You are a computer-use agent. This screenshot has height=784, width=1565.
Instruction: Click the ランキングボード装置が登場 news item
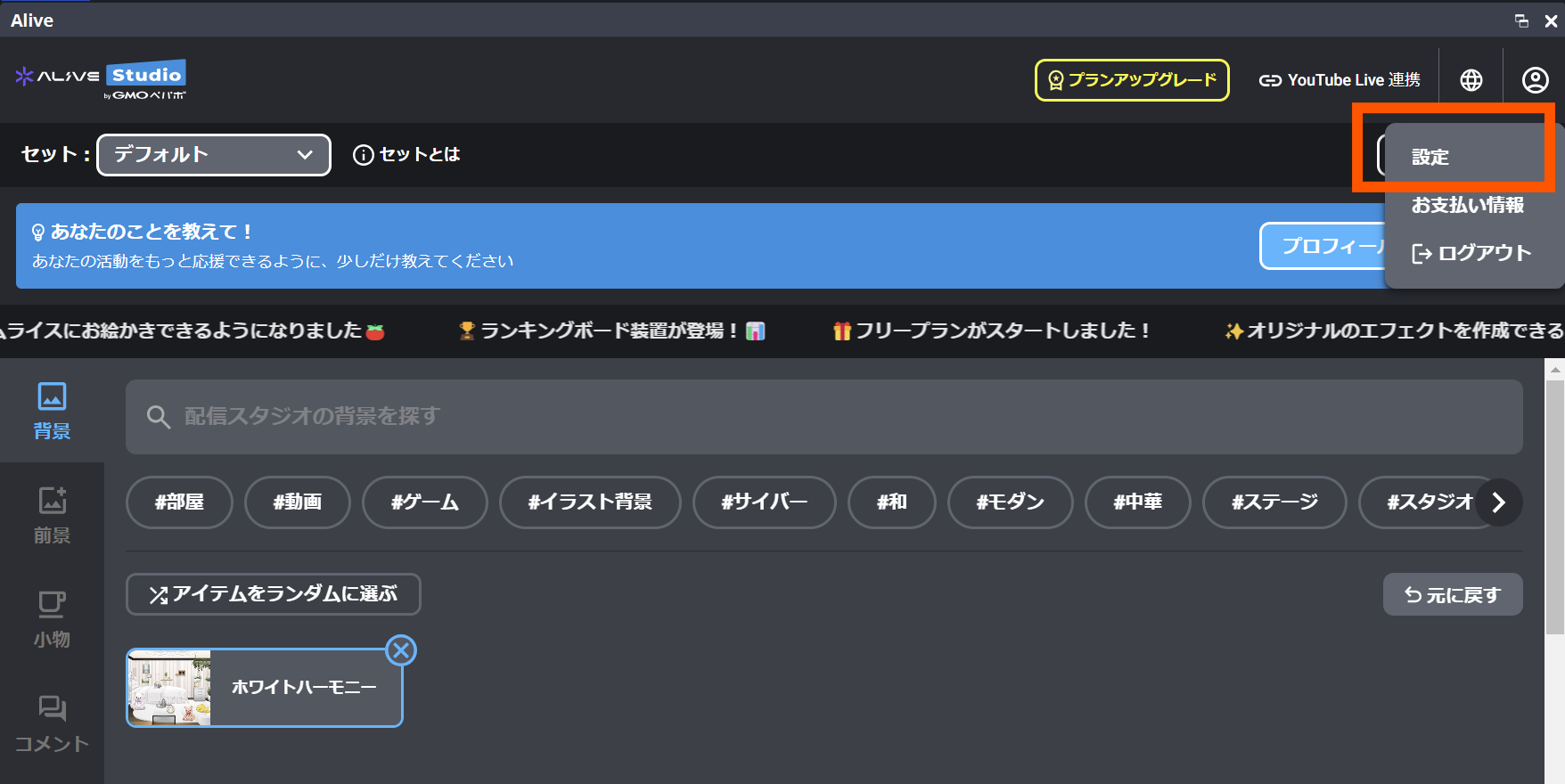click(x=611, y=331)
